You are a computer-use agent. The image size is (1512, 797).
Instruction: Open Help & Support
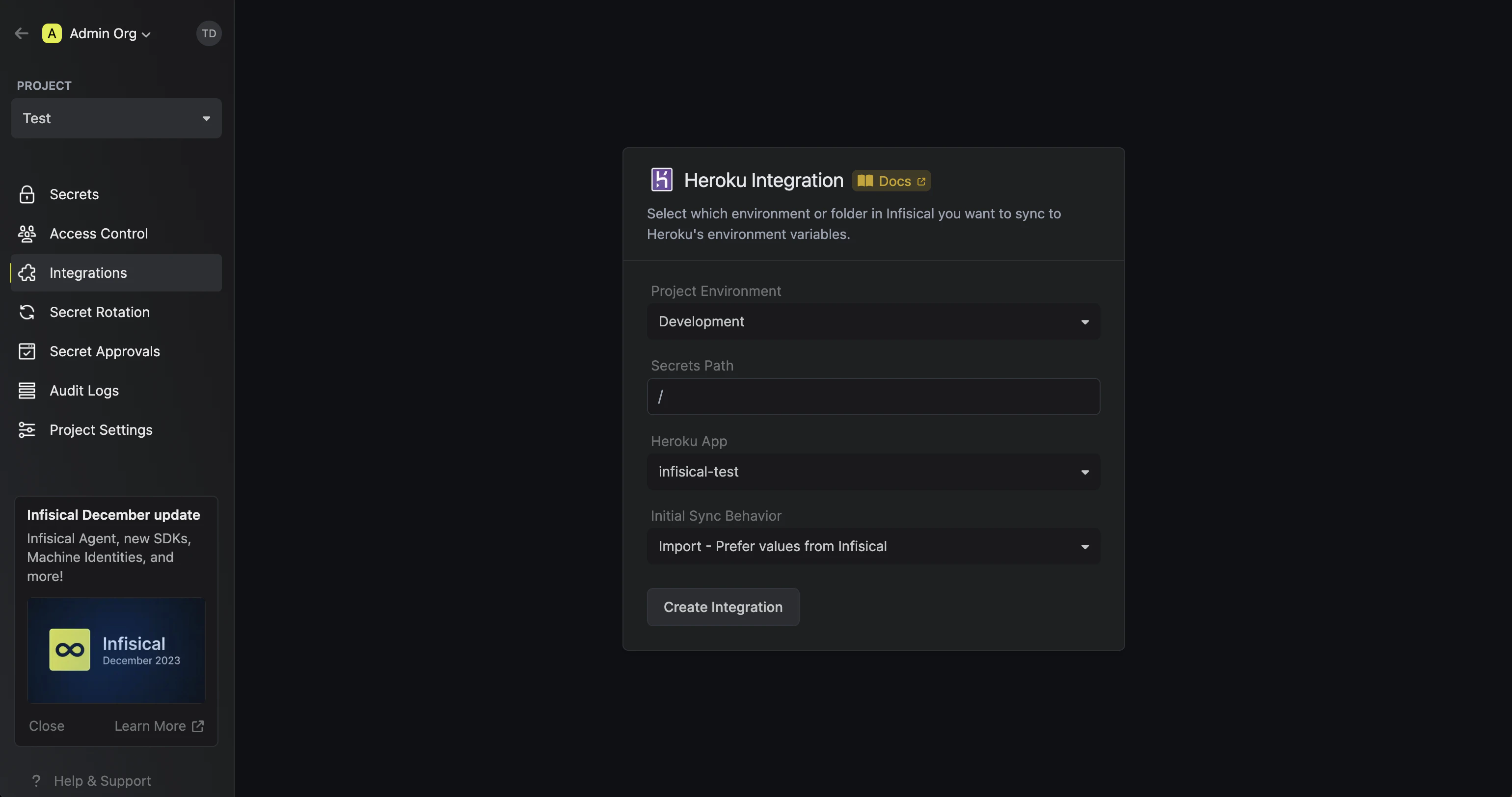point(91,781)
